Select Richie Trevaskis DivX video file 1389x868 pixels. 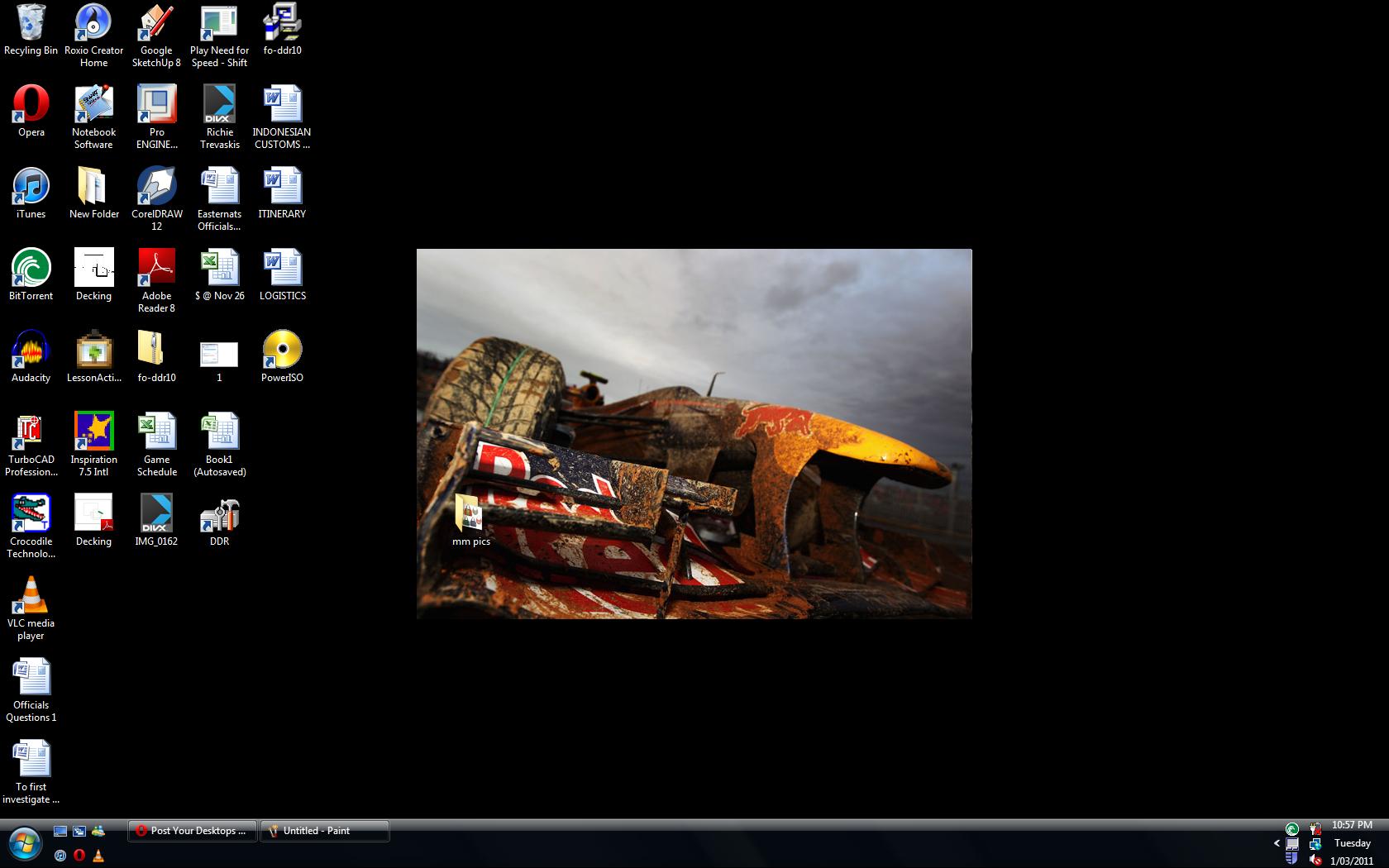219,117
